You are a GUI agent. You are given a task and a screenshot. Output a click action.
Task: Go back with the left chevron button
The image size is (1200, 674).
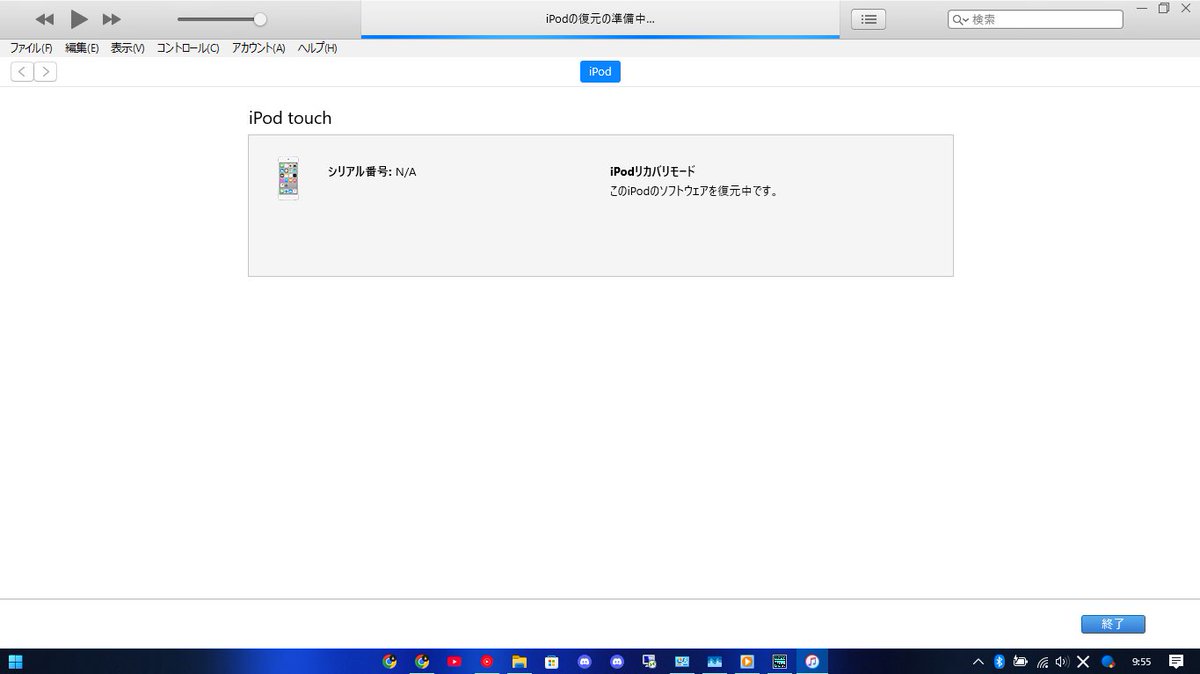[x=22, y=71]
